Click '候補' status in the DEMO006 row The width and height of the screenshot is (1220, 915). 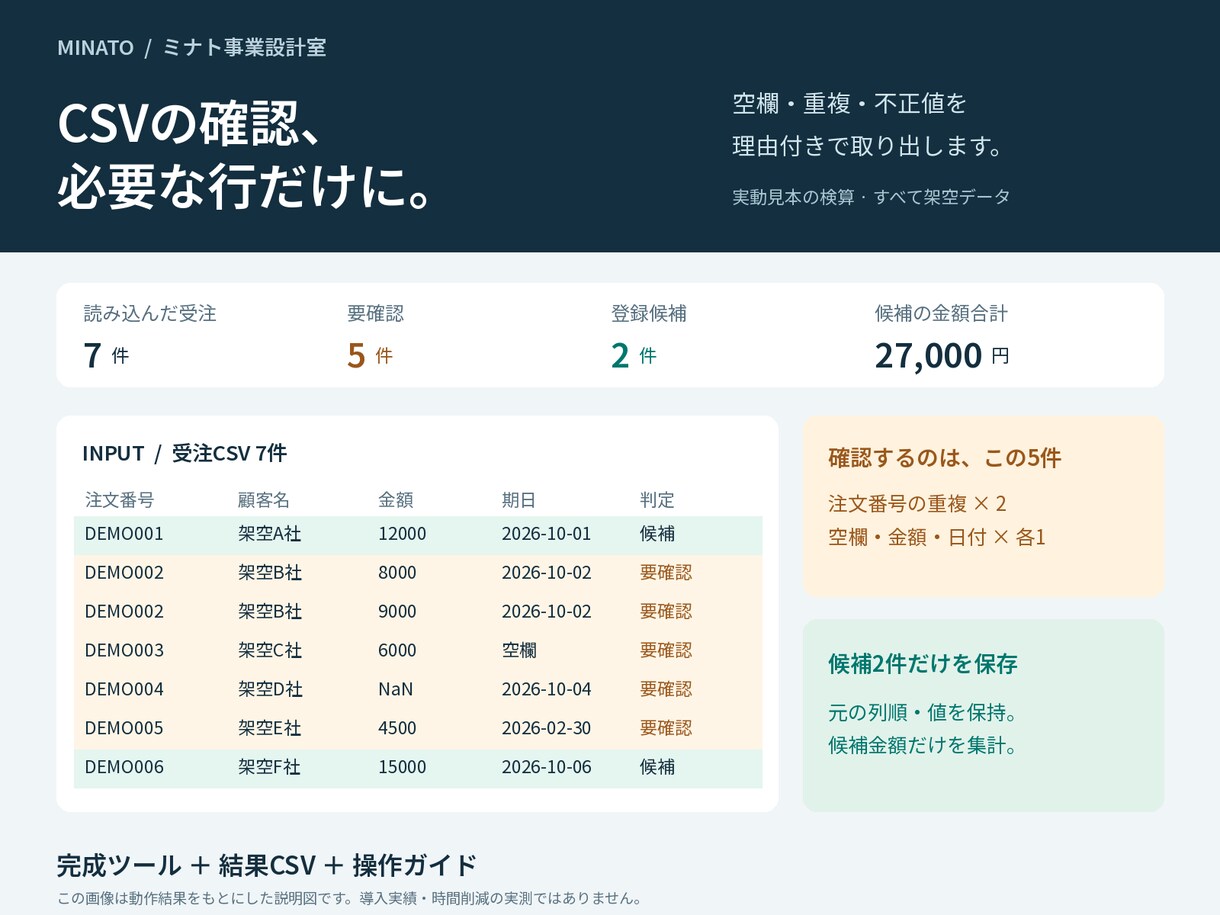click(x=657, y=768)
